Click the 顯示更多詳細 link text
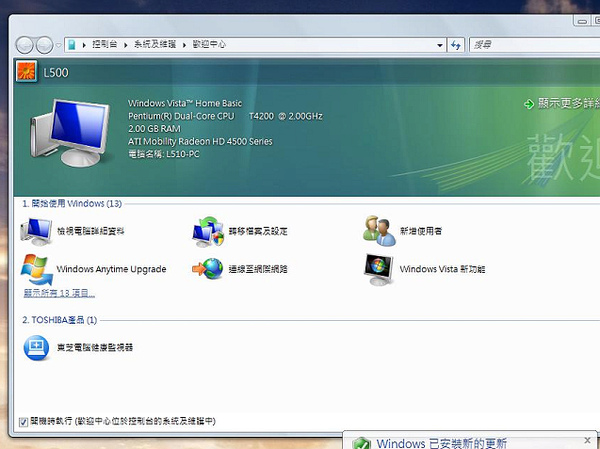600x449 pixels. tap(569, 103)
